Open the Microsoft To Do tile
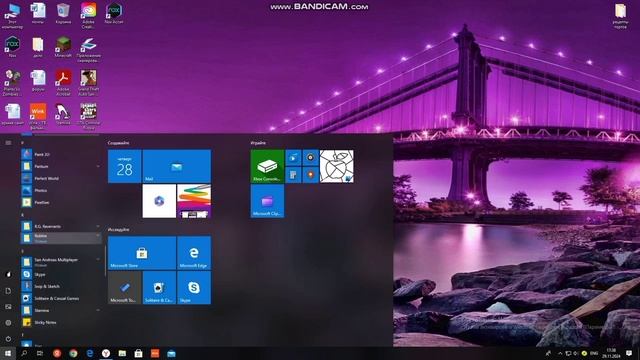The image size is (640, 360). click(x=124, y=287)
